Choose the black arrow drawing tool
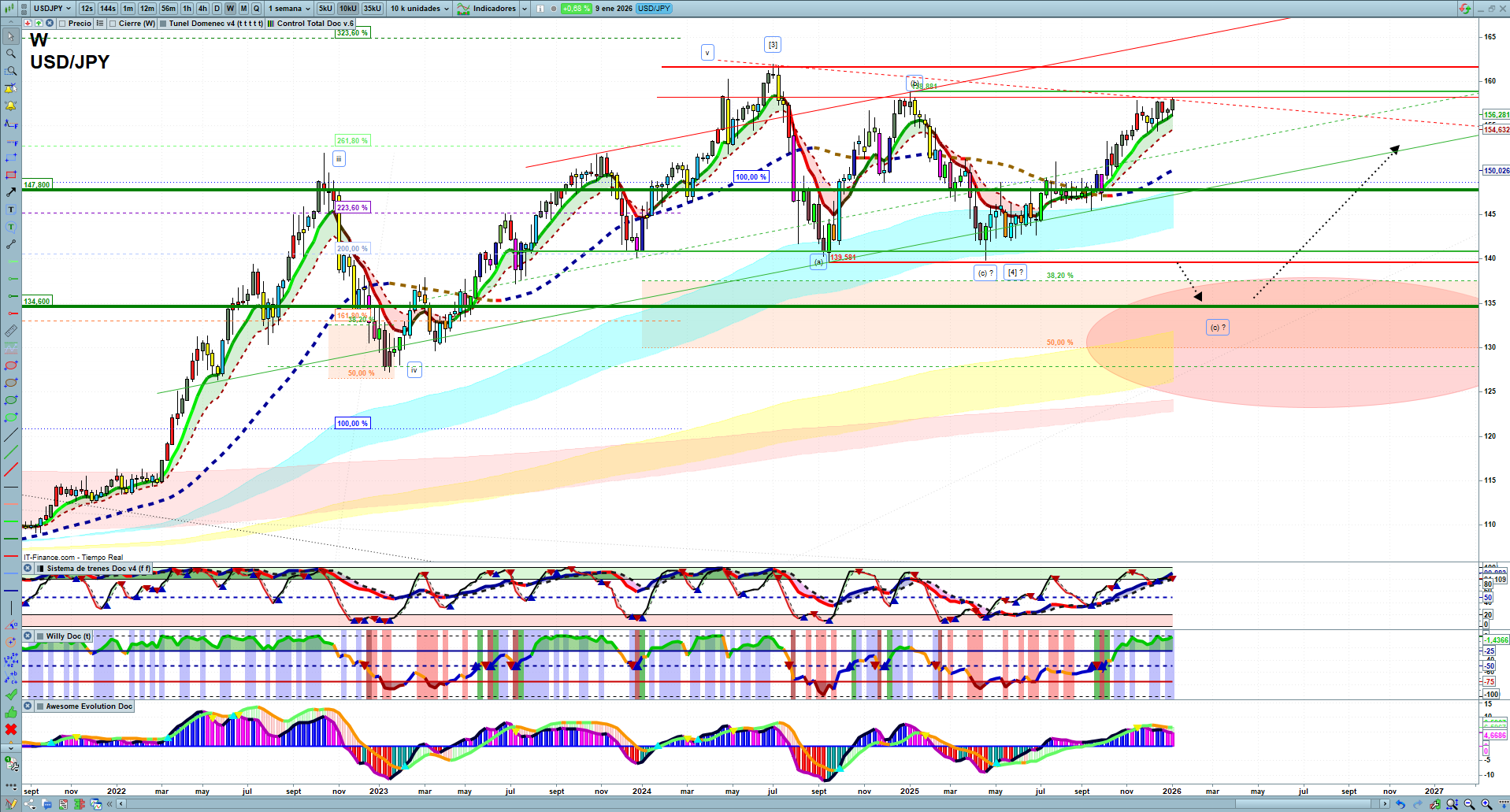 [11, 192]
